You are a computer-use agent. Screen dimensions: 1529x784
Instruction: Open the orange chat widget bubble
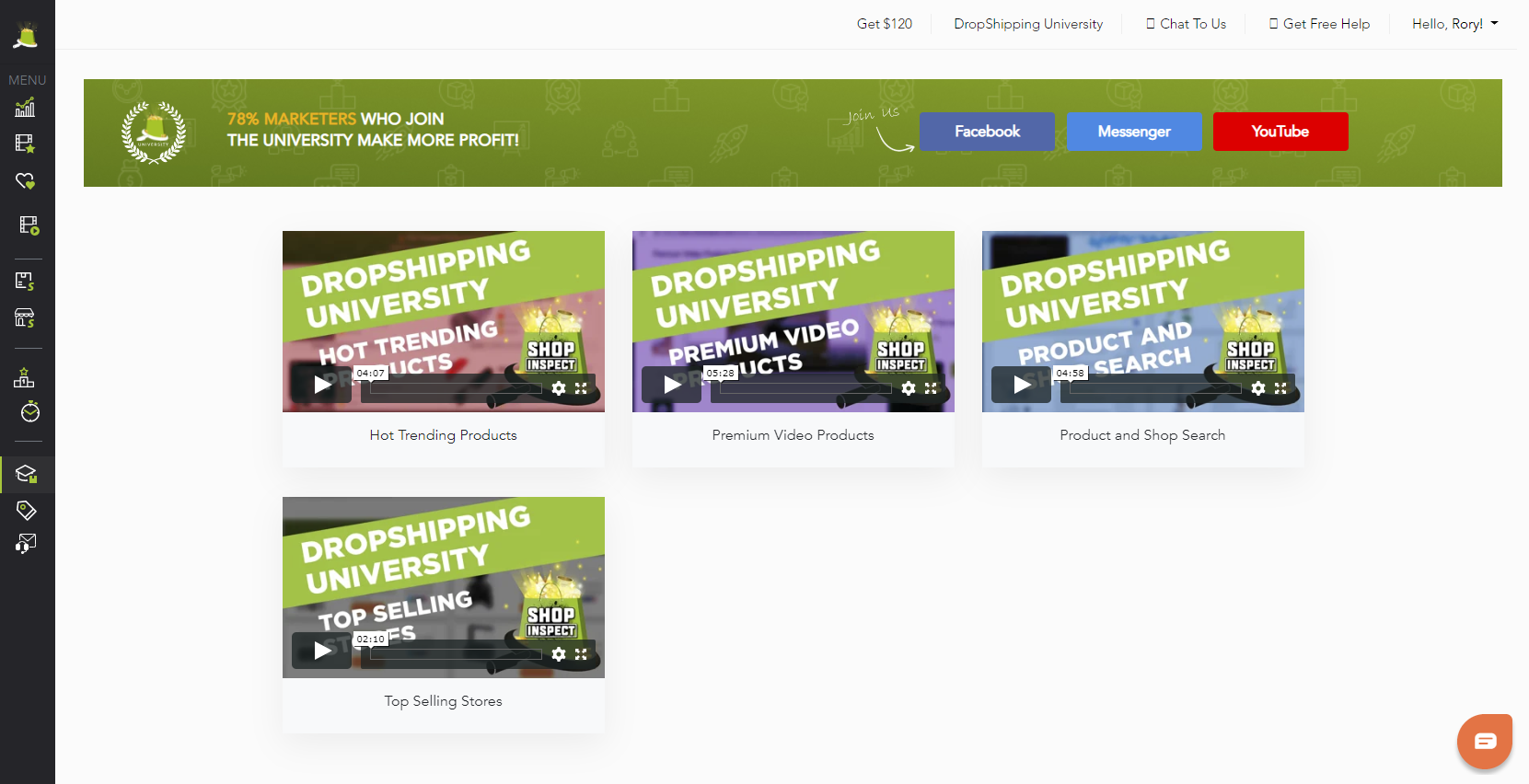(1485, 741)
